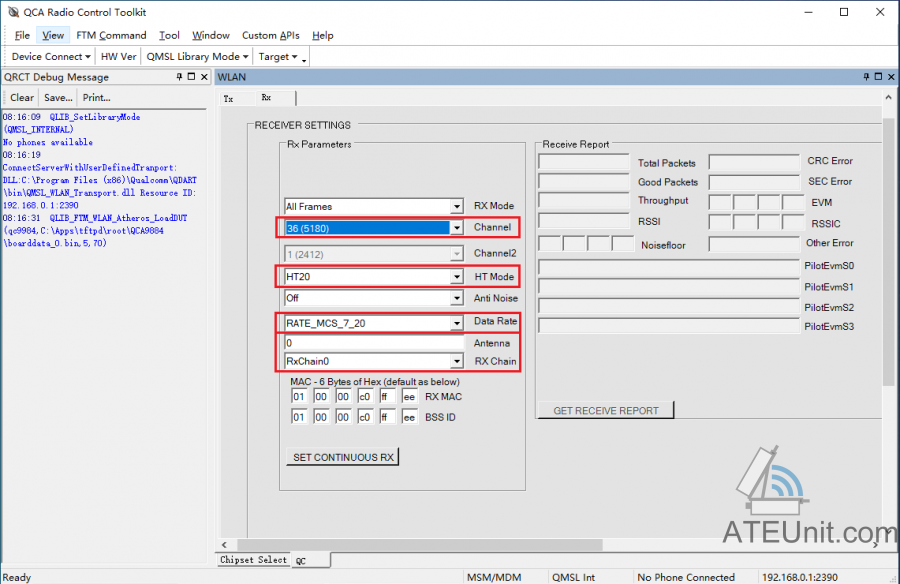
Task: Open the View menu
Action: tap(53, 35)
